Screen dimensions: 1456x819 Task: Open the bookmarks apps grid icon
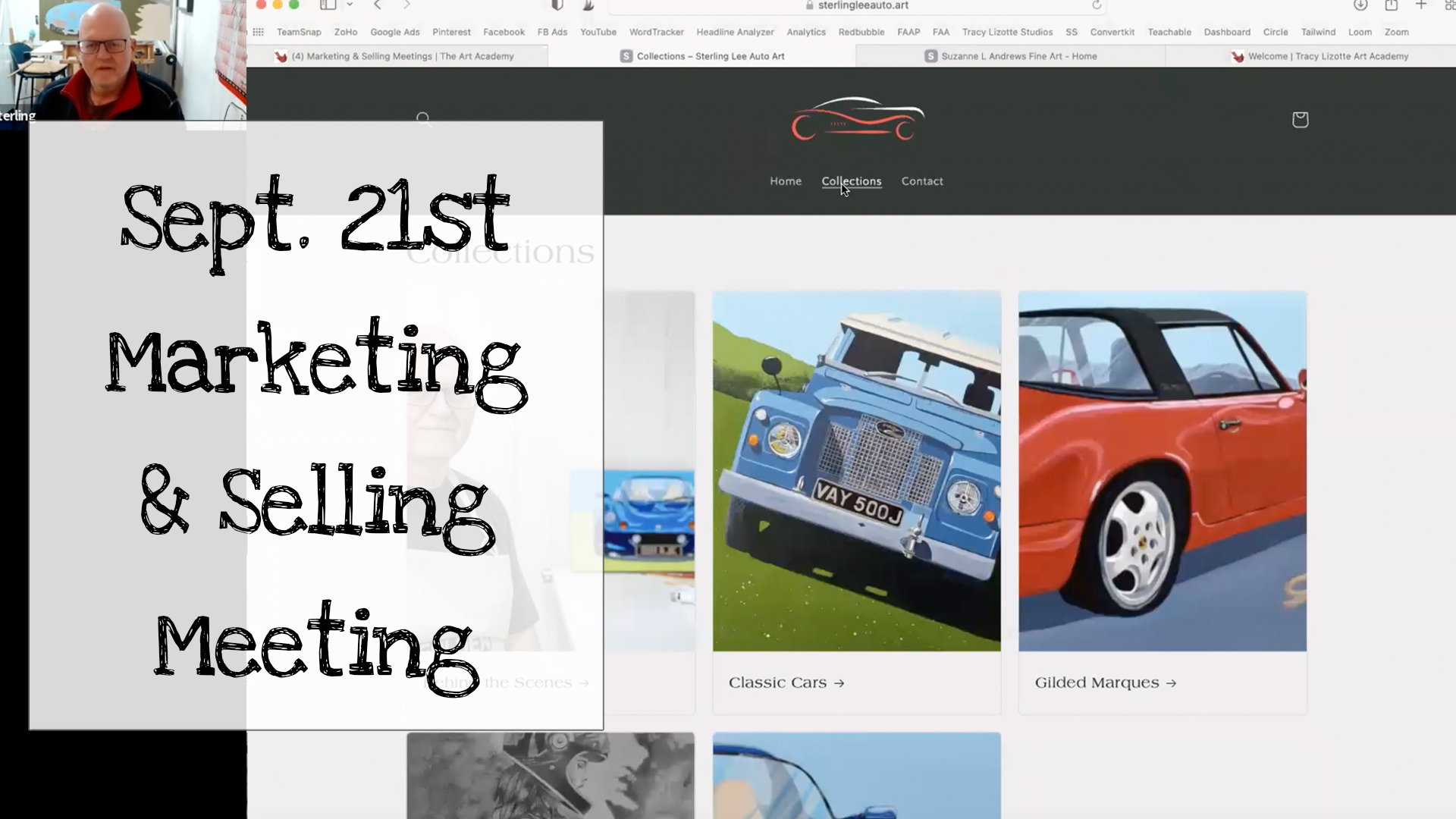(x=258, y=32)
